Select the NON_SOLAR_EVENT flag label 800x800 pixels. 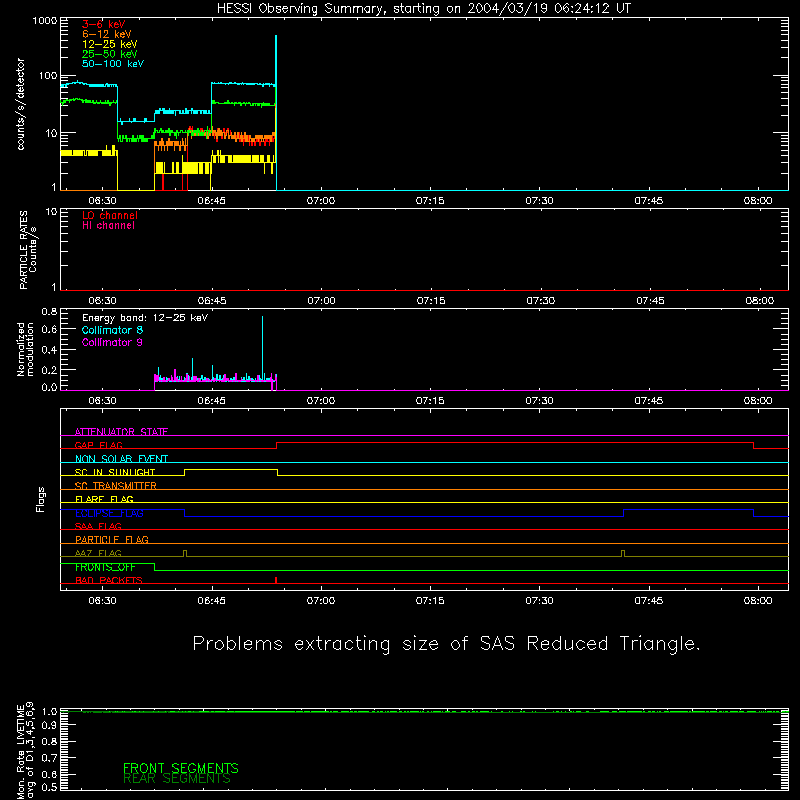(121, 459)
